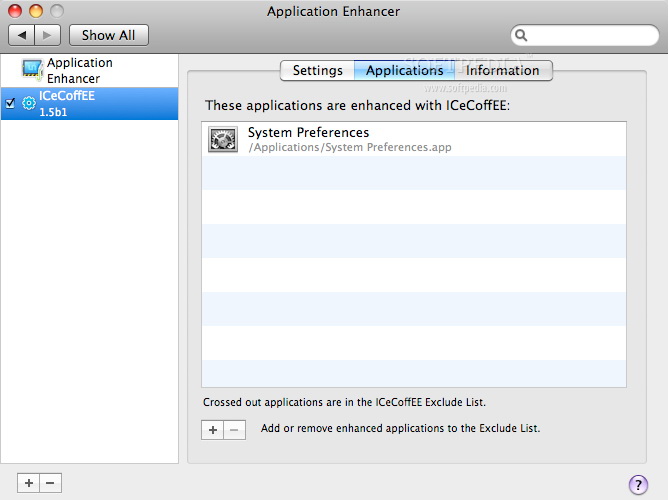Click the ICeCoffEE gear icon
The image size is (669, 500).
click(29, 103)
